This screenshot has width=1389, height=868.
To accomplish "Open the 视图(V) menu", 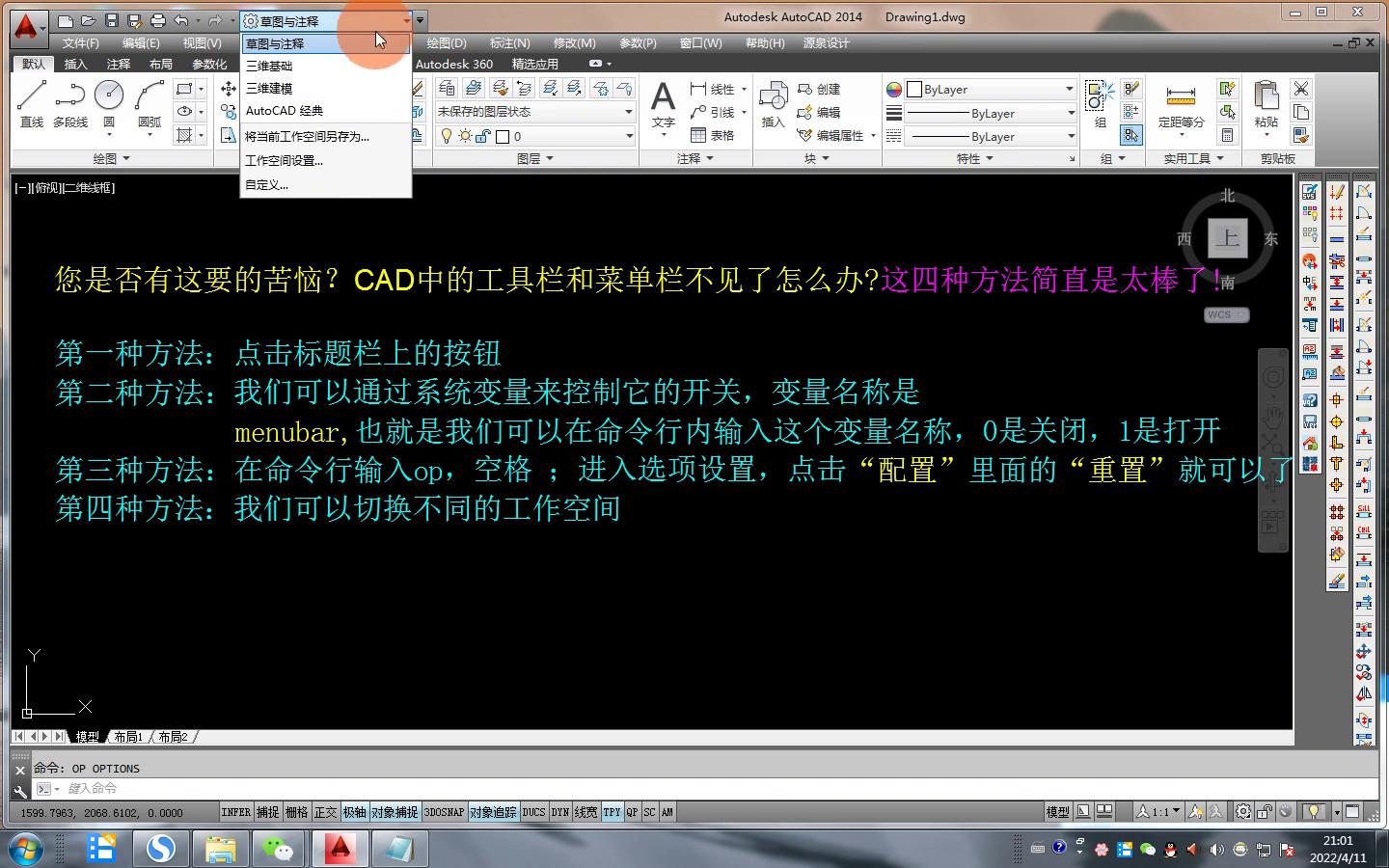I will click(201, 42).
